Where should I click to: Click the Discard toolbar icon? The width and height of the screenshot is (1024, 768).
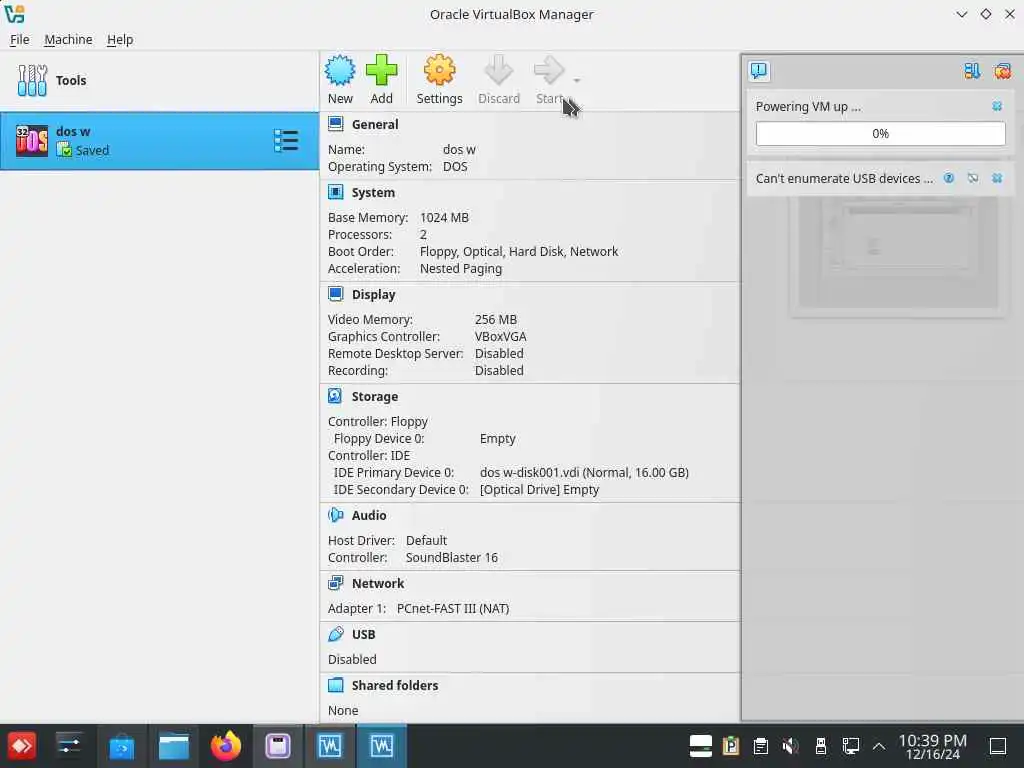pos(499,71)
